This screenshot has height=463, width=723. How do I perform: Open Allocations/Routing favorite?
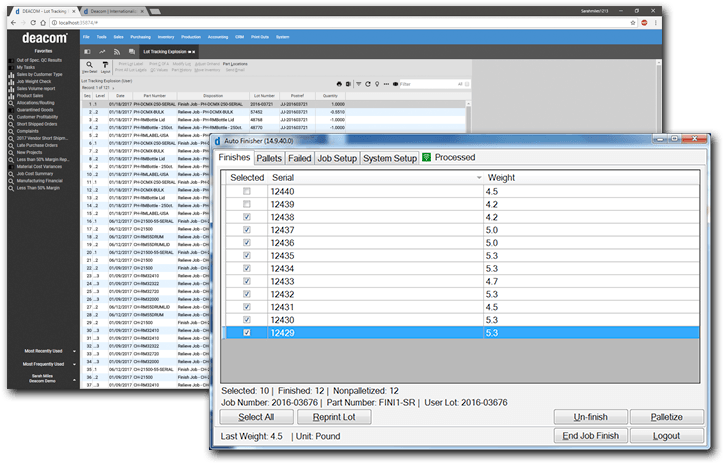coord(36,103)
